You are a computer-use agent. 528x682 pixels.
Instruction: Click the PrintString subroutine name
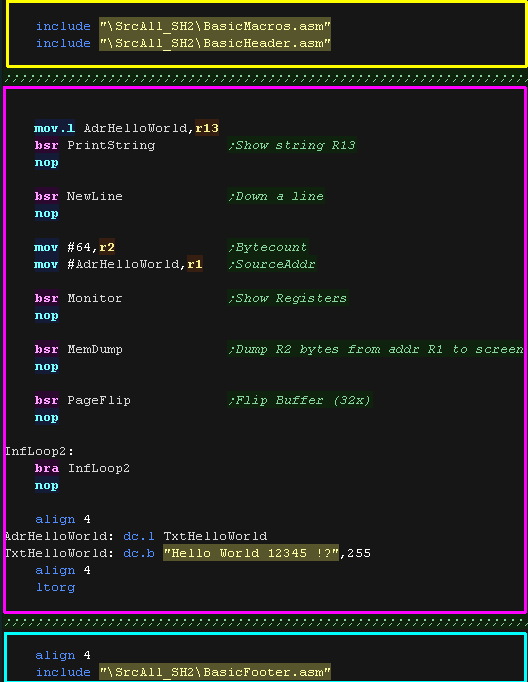click(x=111, y=145)
